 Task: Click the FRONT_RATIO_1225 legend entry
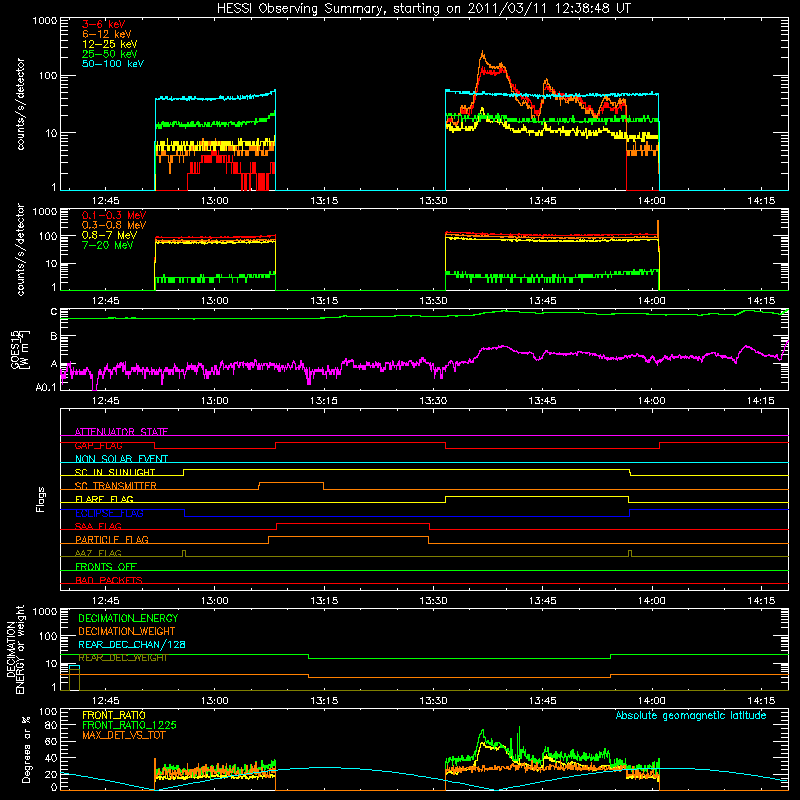point(130,725)
